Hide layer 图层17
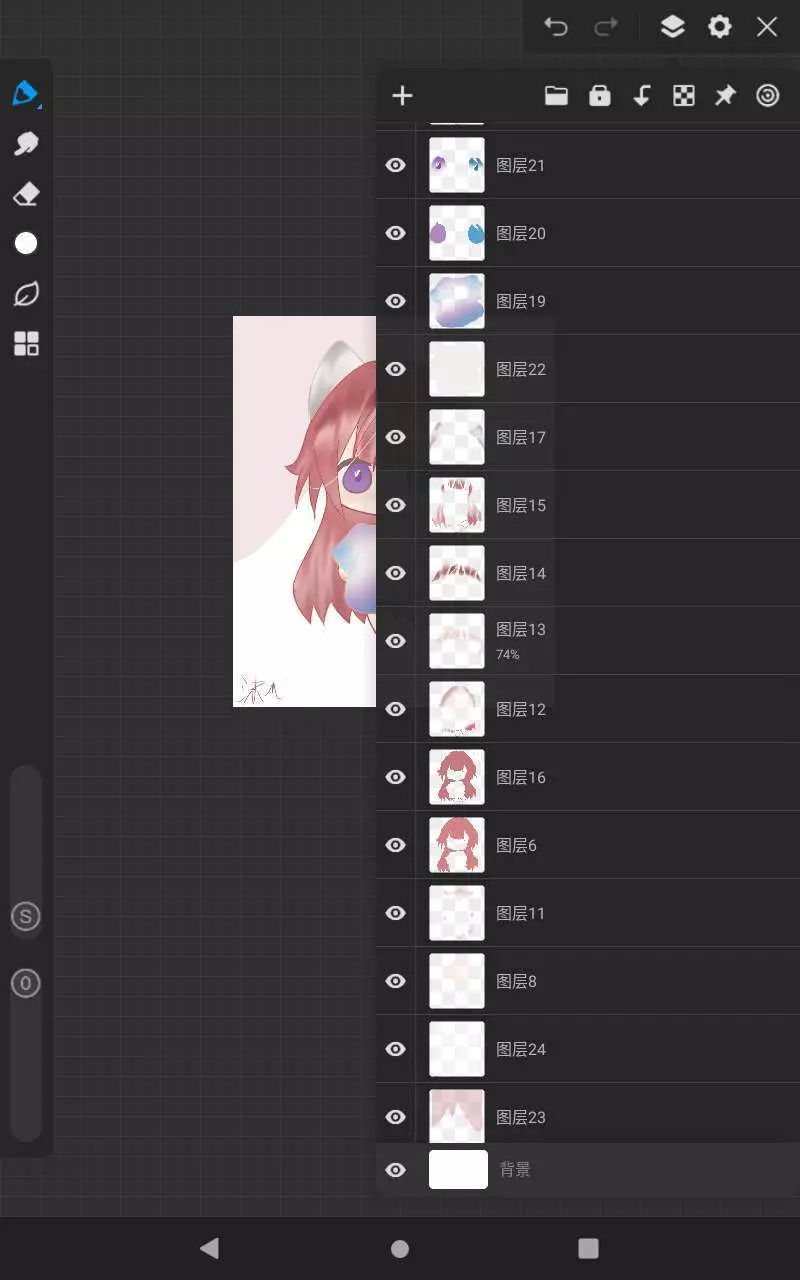 396,437
